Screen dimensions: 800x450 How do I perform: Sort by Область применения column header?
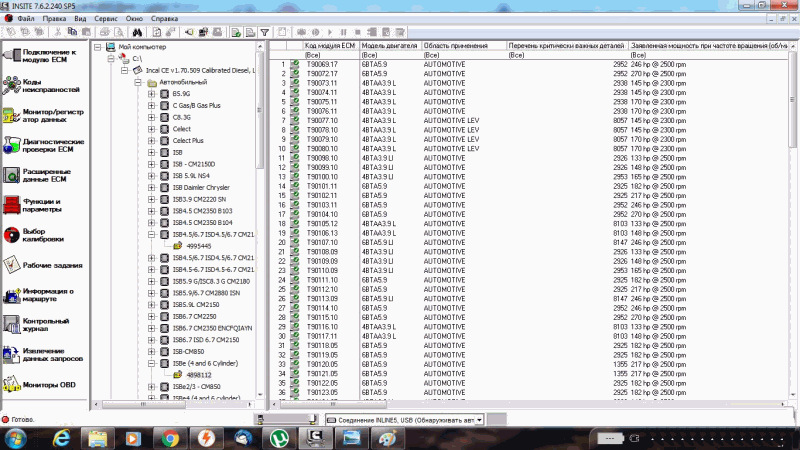(x=463, y=46)
